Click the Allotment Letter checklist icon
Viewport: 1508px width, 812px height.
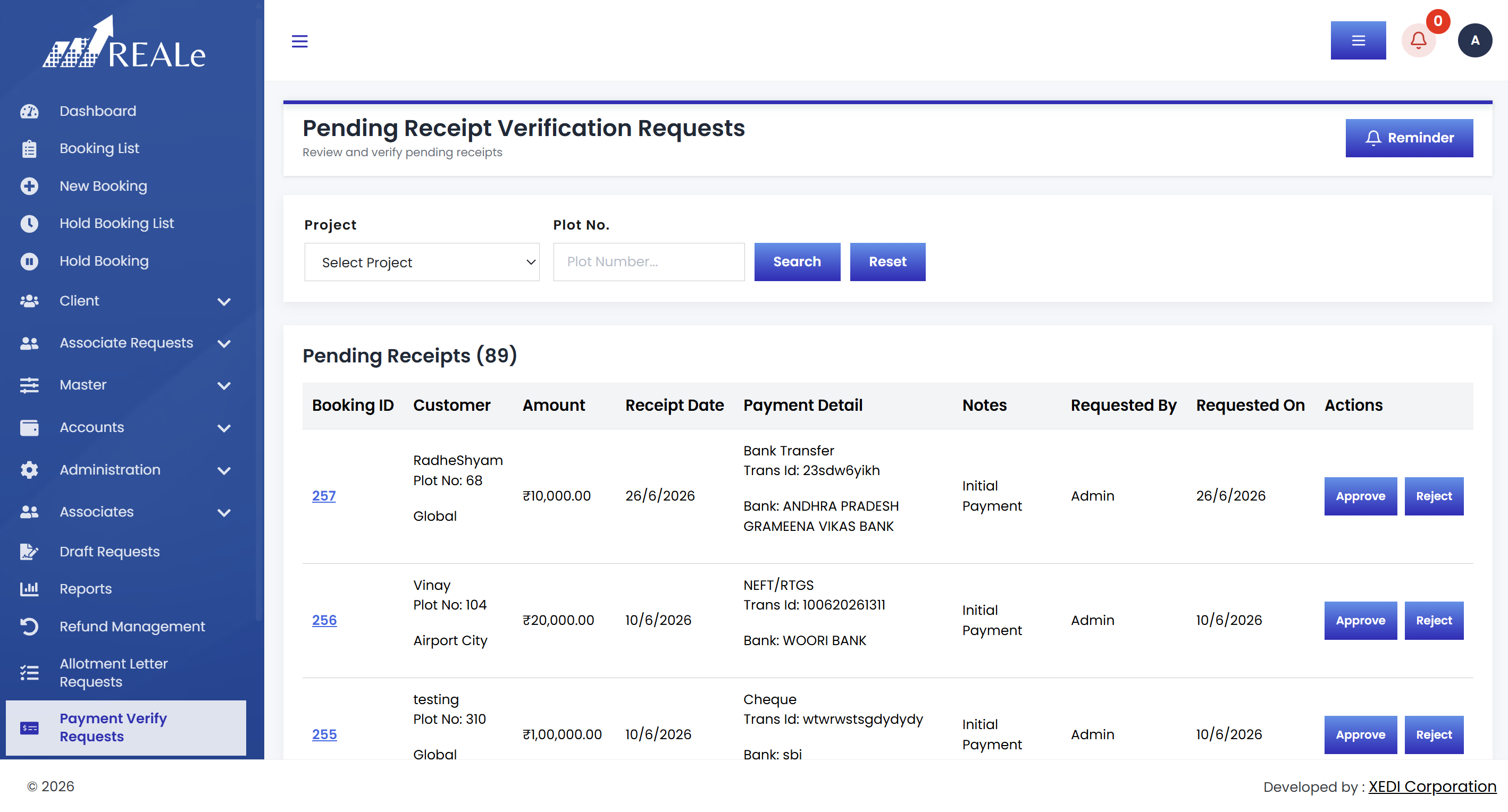point(29,673)
